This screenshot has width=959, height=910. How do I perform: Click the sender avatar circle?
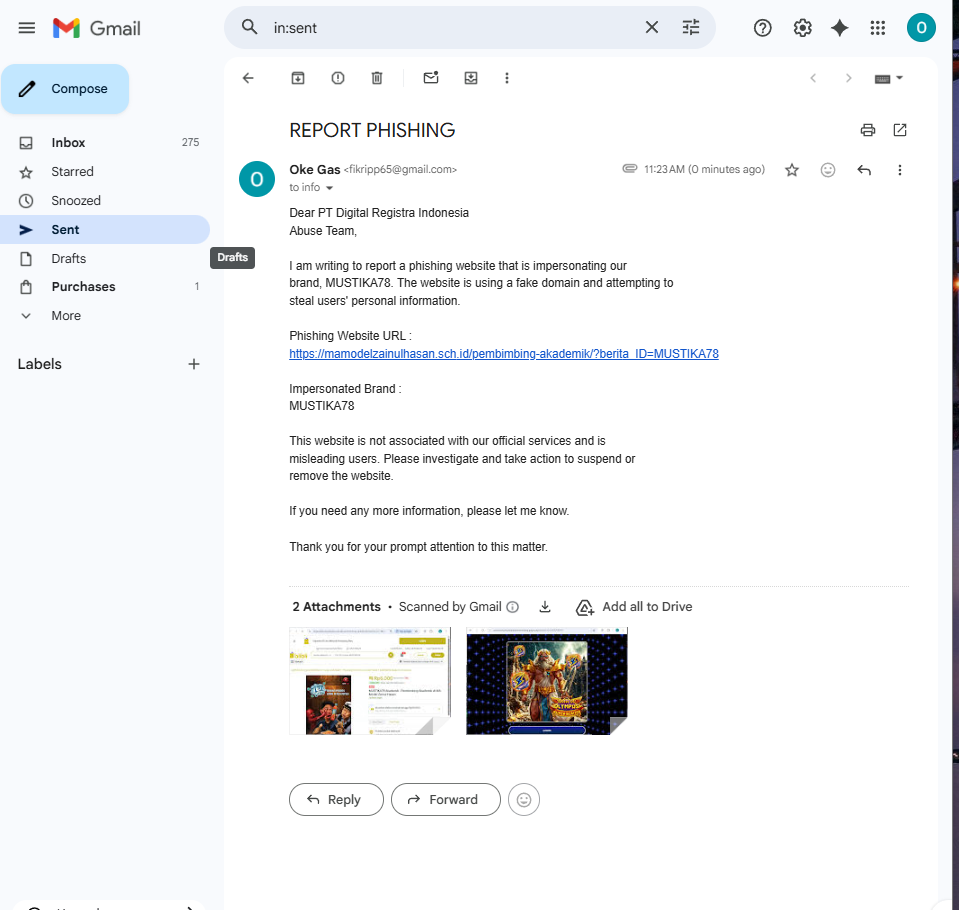click(257, 179)
